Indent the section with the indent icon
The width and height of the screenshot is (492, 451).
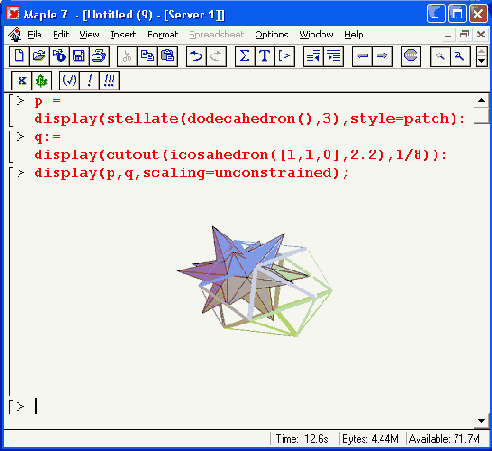[x=333, y=56]
